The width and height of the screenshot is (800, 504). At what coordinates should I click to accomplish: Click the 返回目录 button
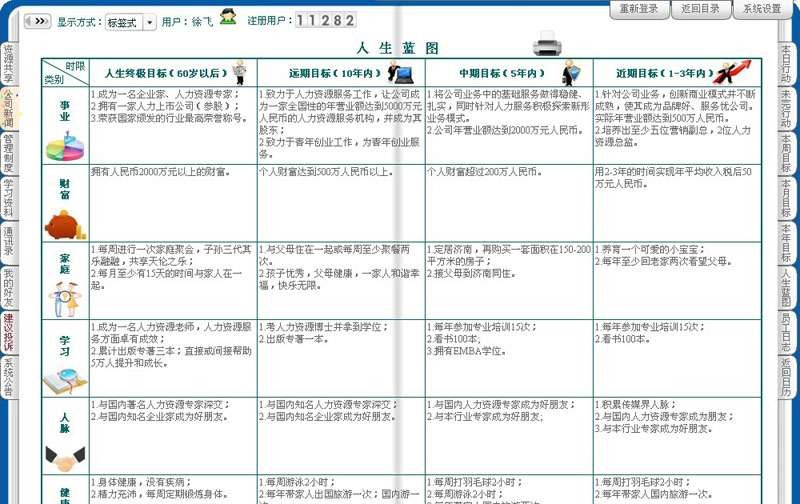(701, 9)
